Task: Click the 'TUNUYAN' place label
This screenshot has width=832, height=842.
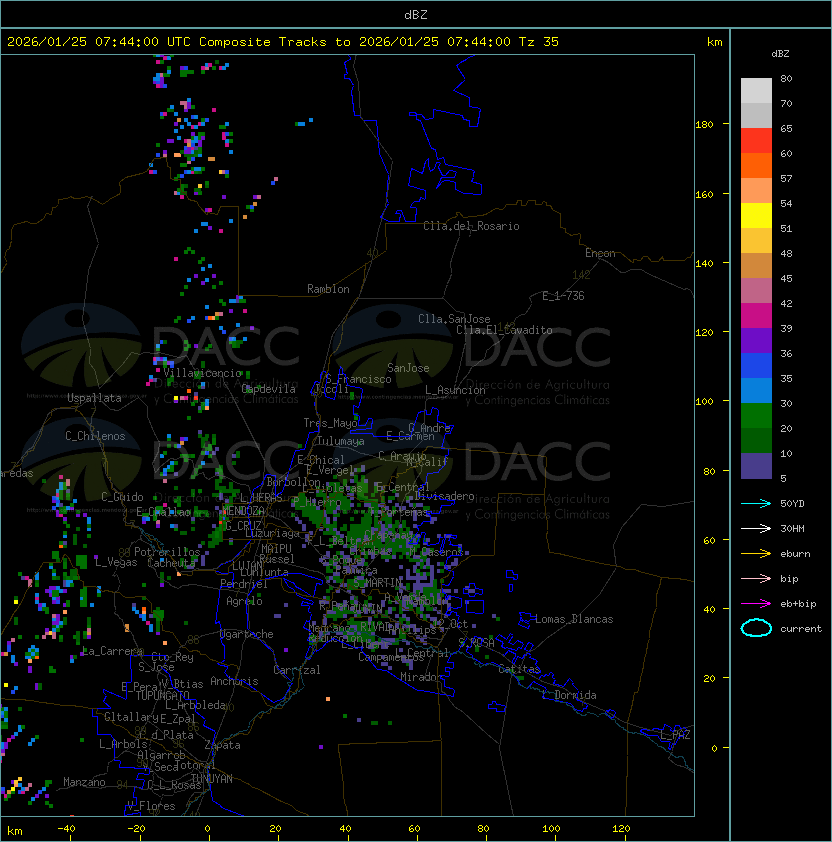Action: [x=212, y=779]
